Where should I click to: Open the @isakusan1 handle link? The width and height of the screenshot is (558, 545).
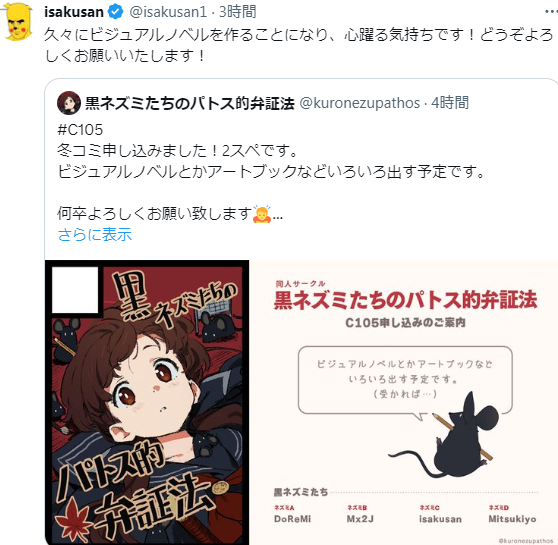tap(168, 12)
